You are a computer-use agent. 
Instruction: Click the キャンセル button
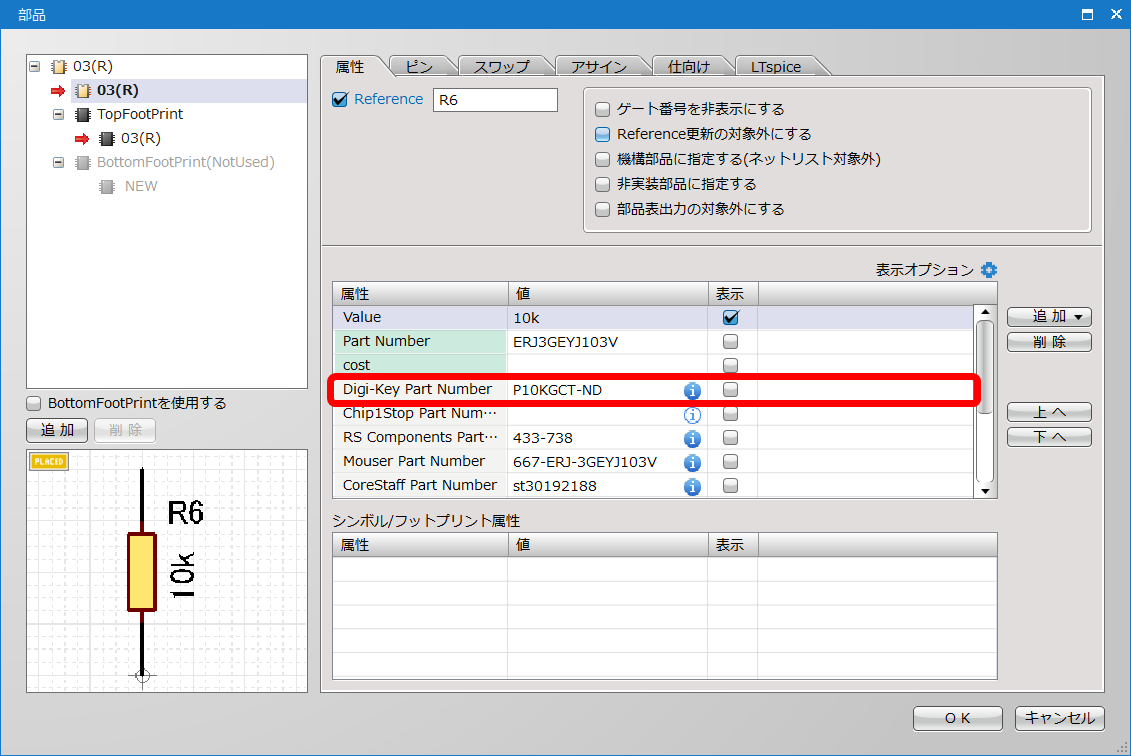pos(1059,718)
